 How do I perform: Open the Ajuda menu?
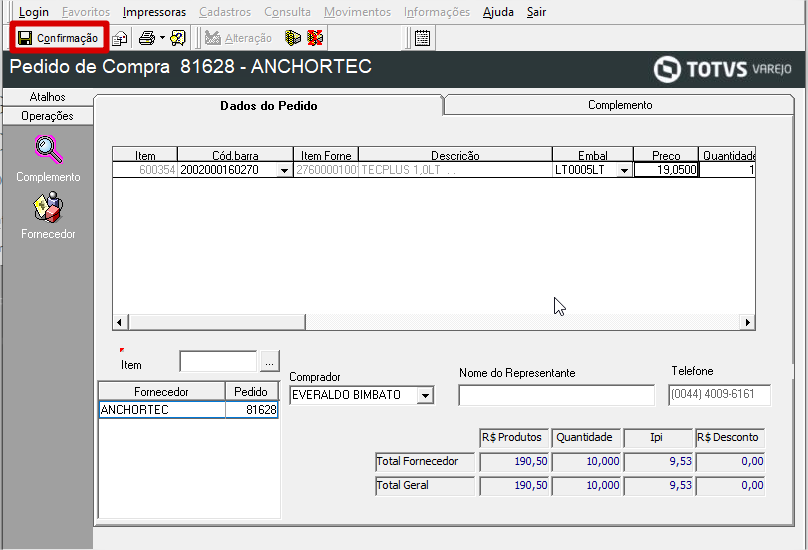coord(498,12)
